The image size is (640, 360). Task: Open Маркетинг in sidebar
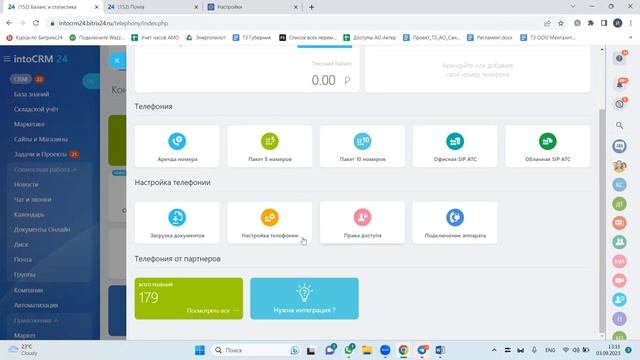[x=29, y=124]
